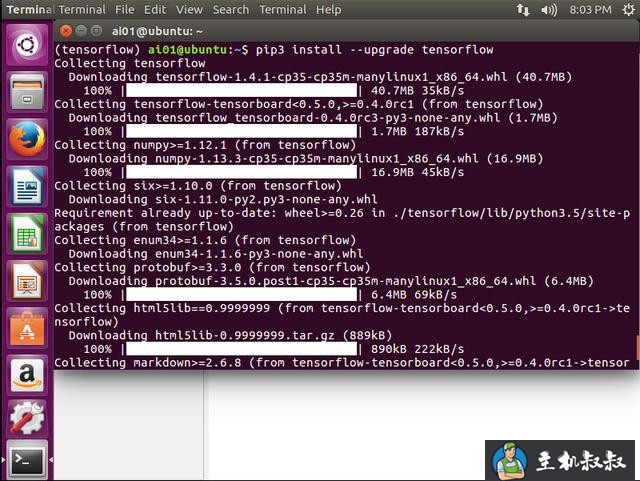The image size is (640, 481).
Task: Open the sound volume indicator
Action: (549, 10)
